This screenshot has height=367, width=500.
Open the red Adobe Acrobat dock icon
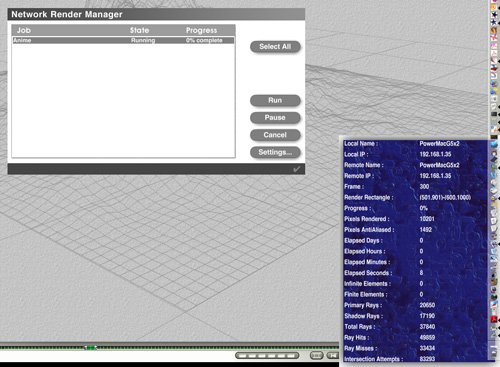pos(494,320)
